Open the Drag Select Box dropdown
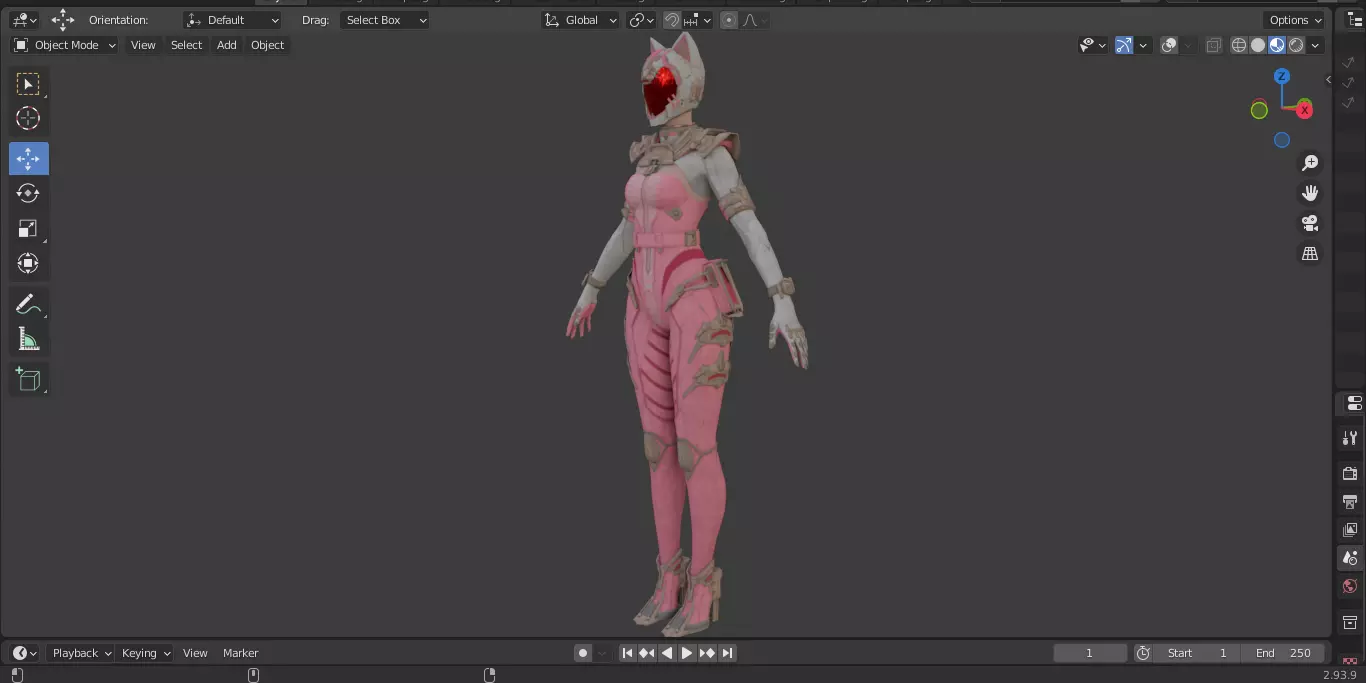Screen dimensions: 1366x683 [384, 20]
